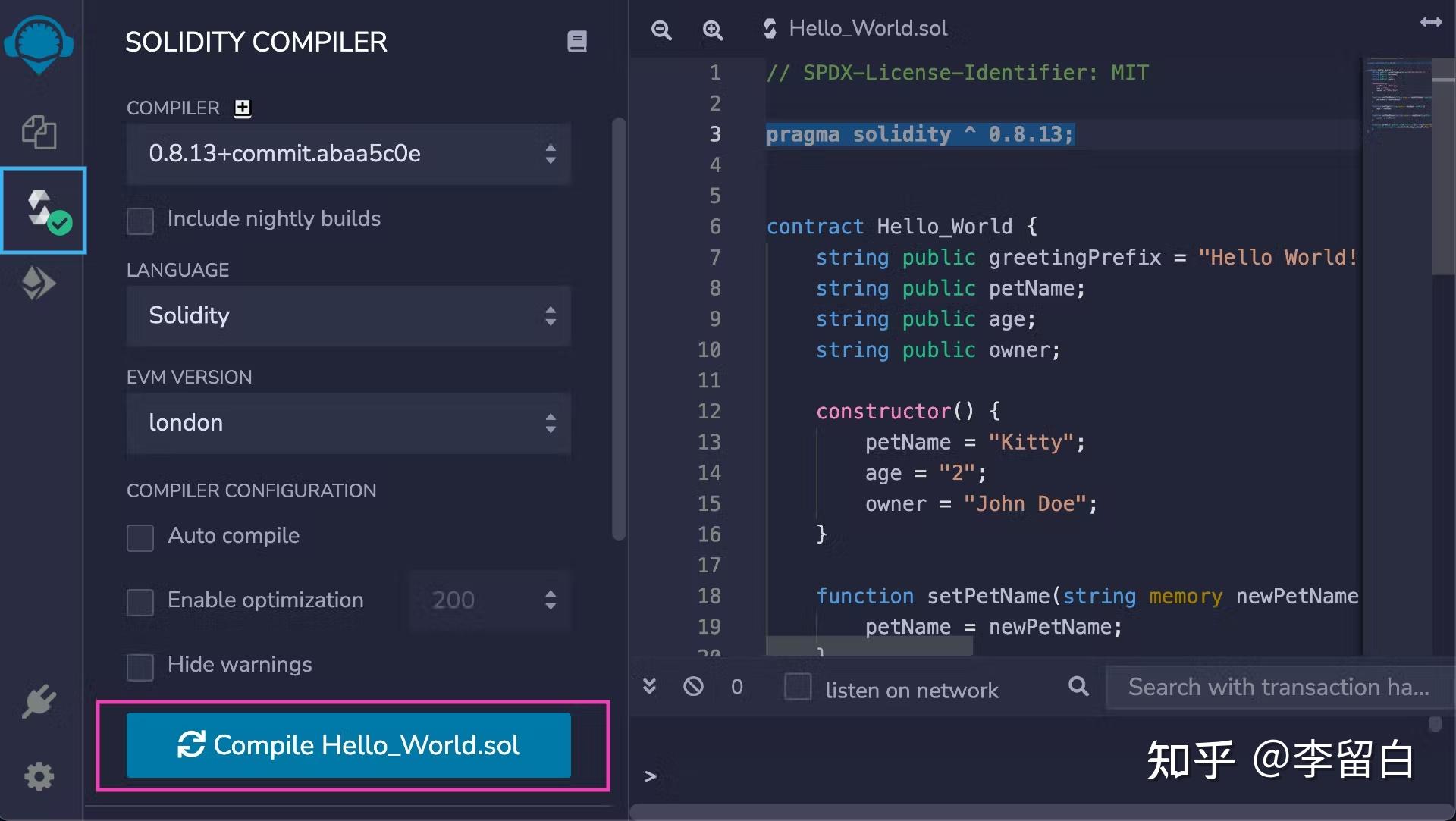Turn on Auto compile checkbox
Viewport: 1456px width, 821px height.
click(140, 537)
